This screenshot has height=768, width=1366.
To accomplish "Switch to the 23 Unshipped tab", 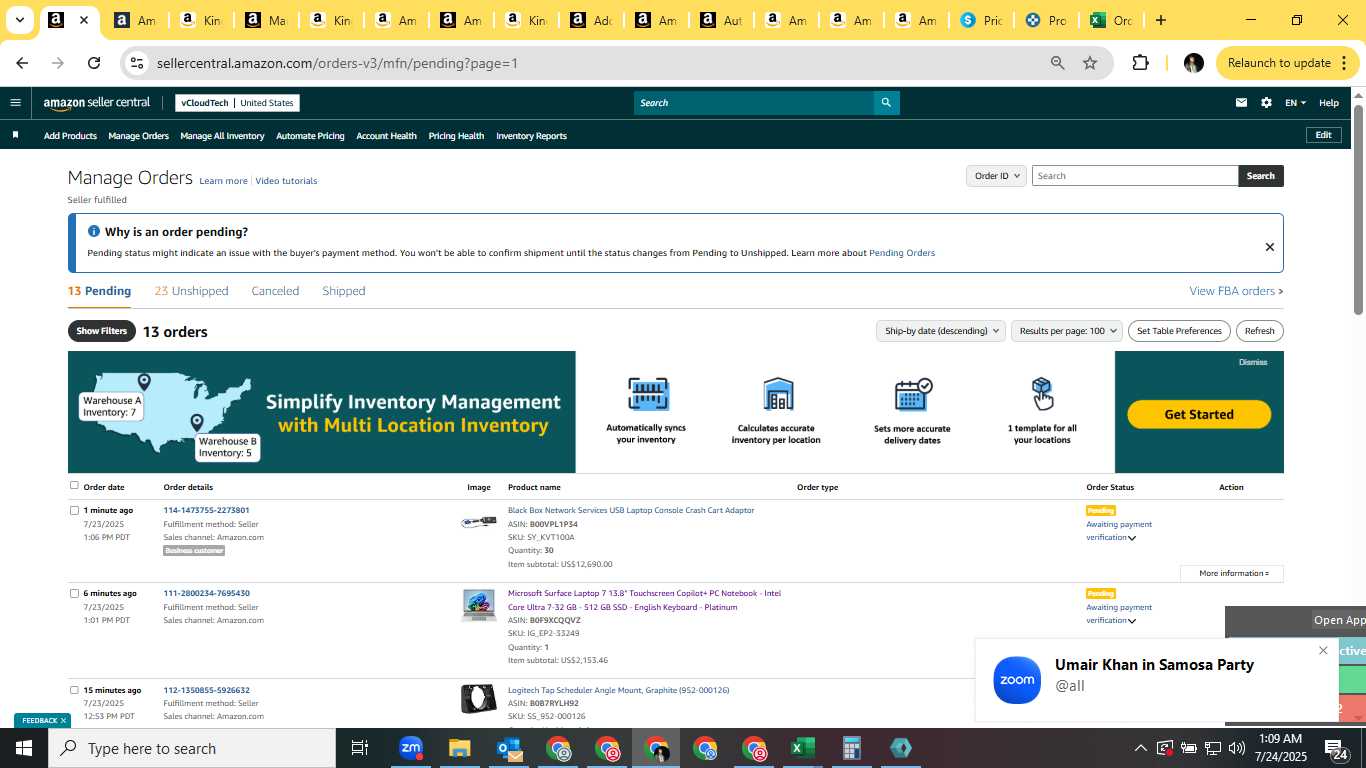I will pos(191,291).
